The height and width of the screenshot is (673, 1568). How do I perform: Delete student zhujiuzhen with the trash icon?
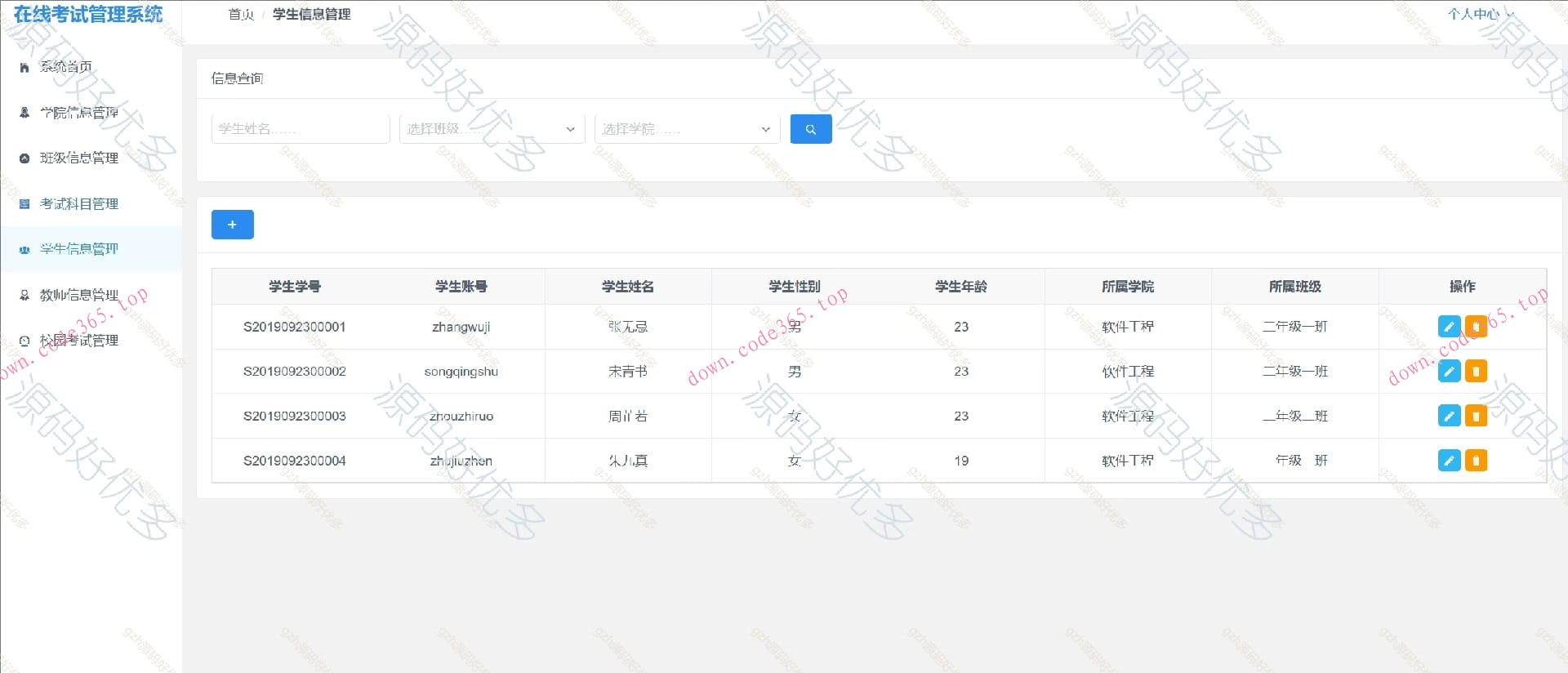(1476, 461)
